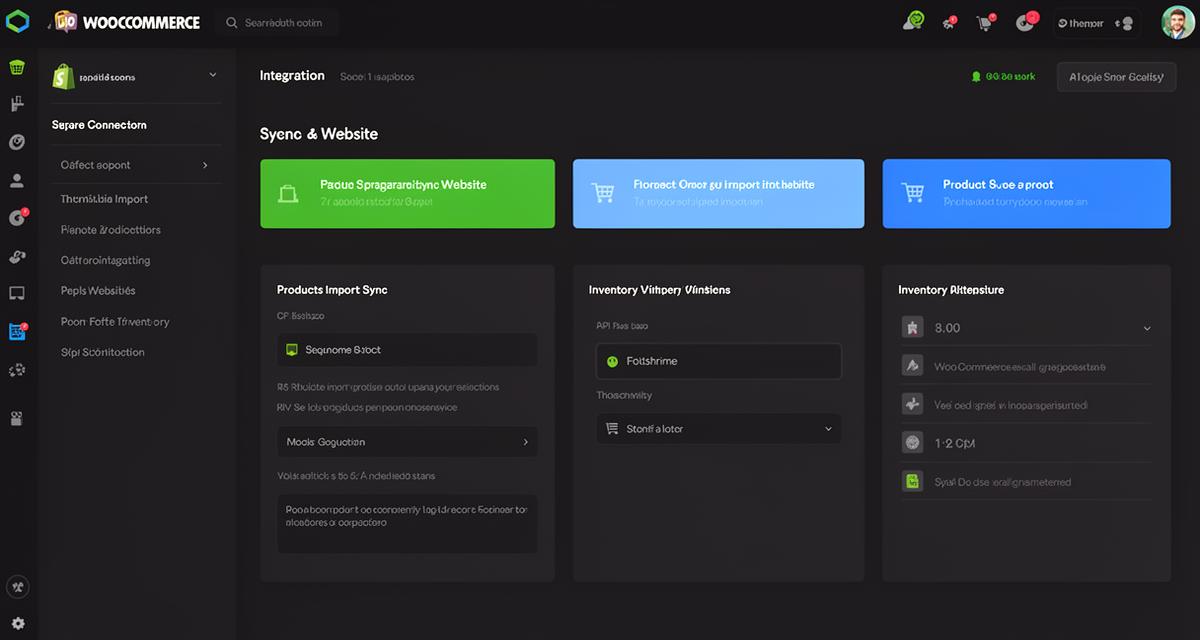Expand the 'Oafect sopont' sidebar row chevron
The image size is (1200, 640).
click(205, 165)
